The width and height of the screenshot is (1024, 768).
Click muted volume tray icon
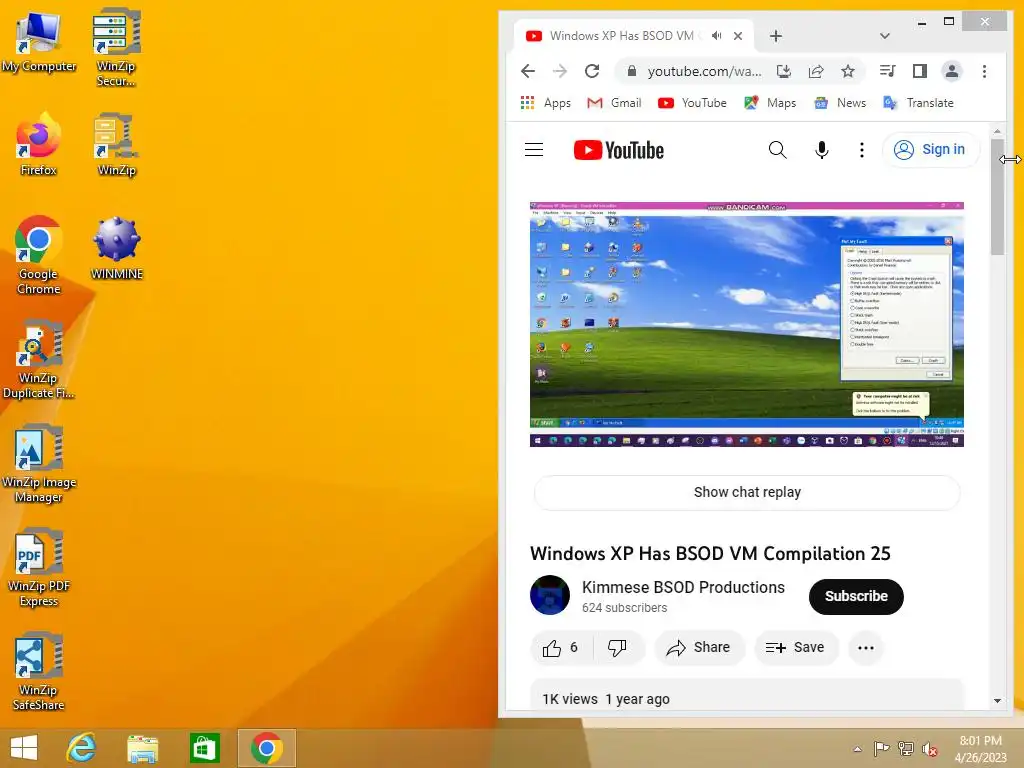pos(929,749)
